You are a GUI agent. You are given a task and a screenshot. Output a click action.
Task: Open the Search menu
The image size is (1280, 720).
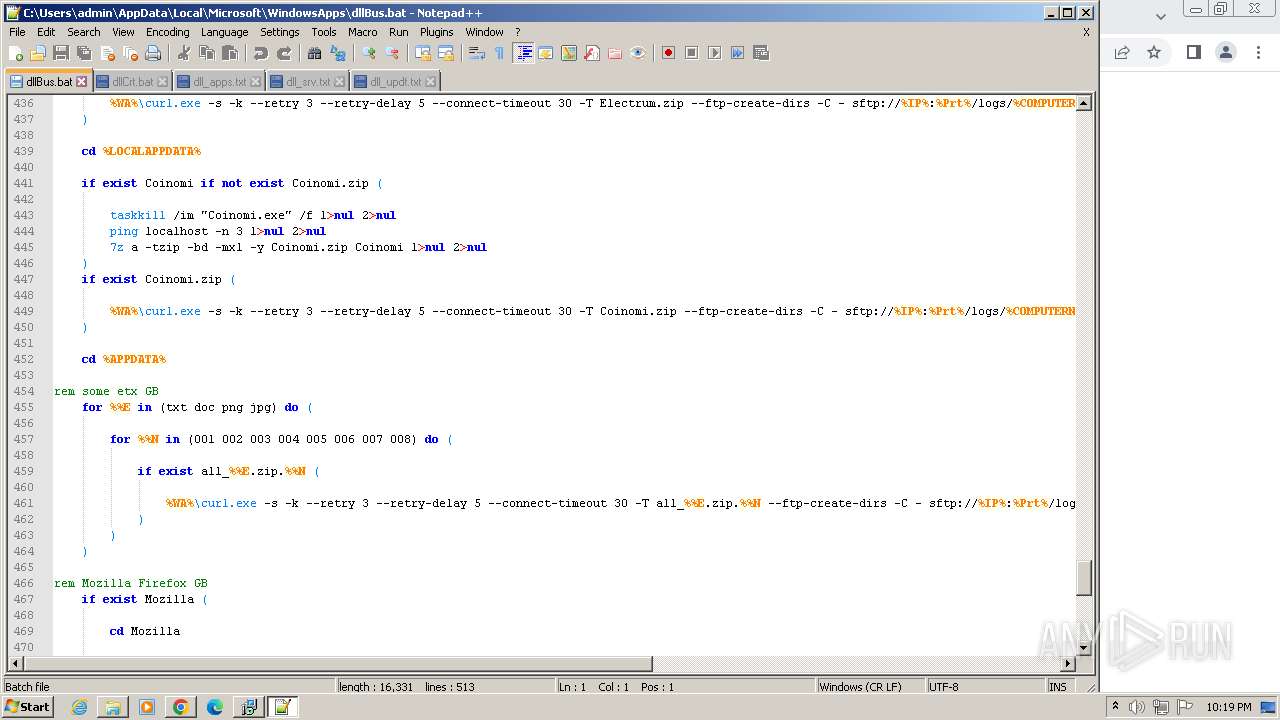click(x=84, y=32)
